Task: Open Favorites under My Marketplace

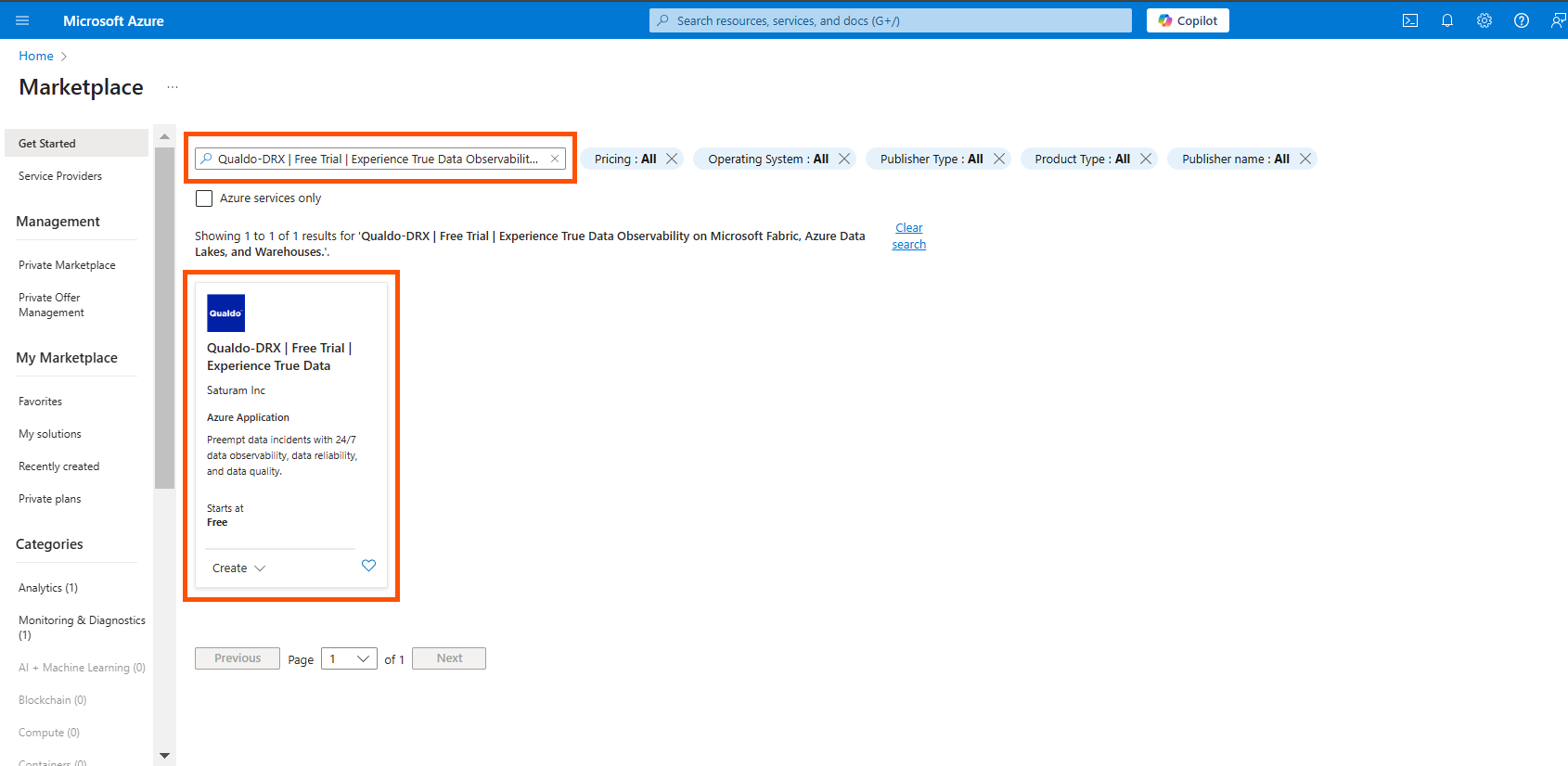Action: tap(40, 402)
